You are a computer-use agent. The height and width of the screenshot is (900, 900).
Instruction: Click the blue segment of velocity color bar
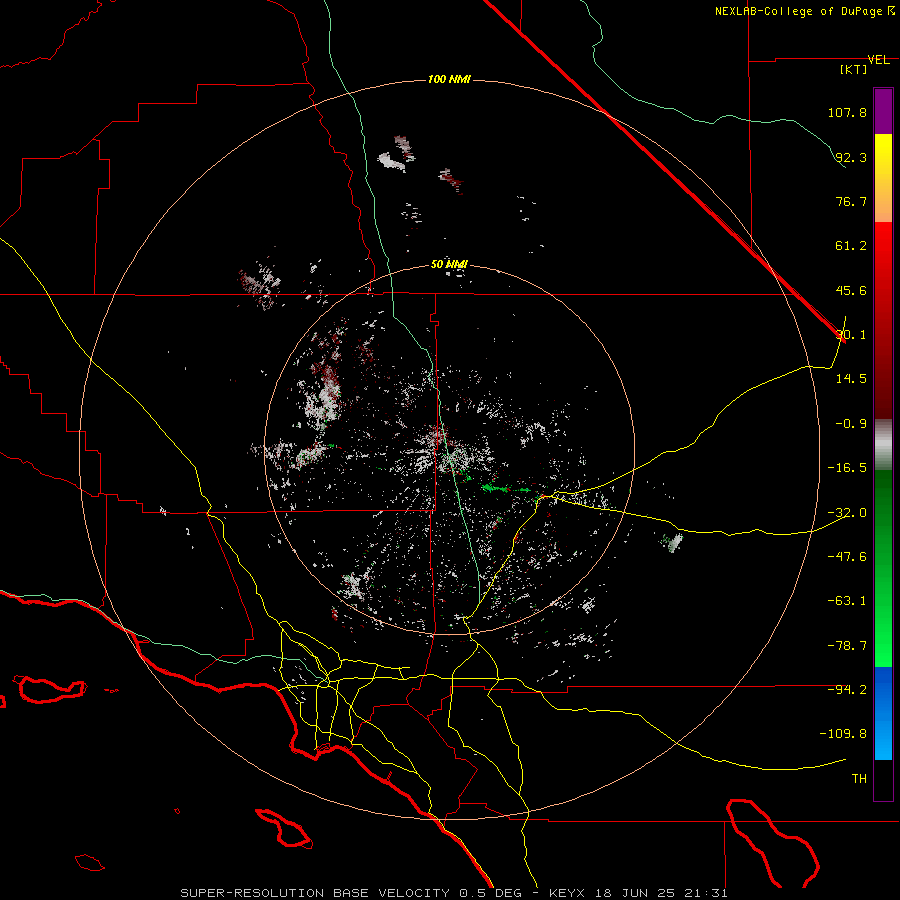pyautogui.click(x=883, y=713)
